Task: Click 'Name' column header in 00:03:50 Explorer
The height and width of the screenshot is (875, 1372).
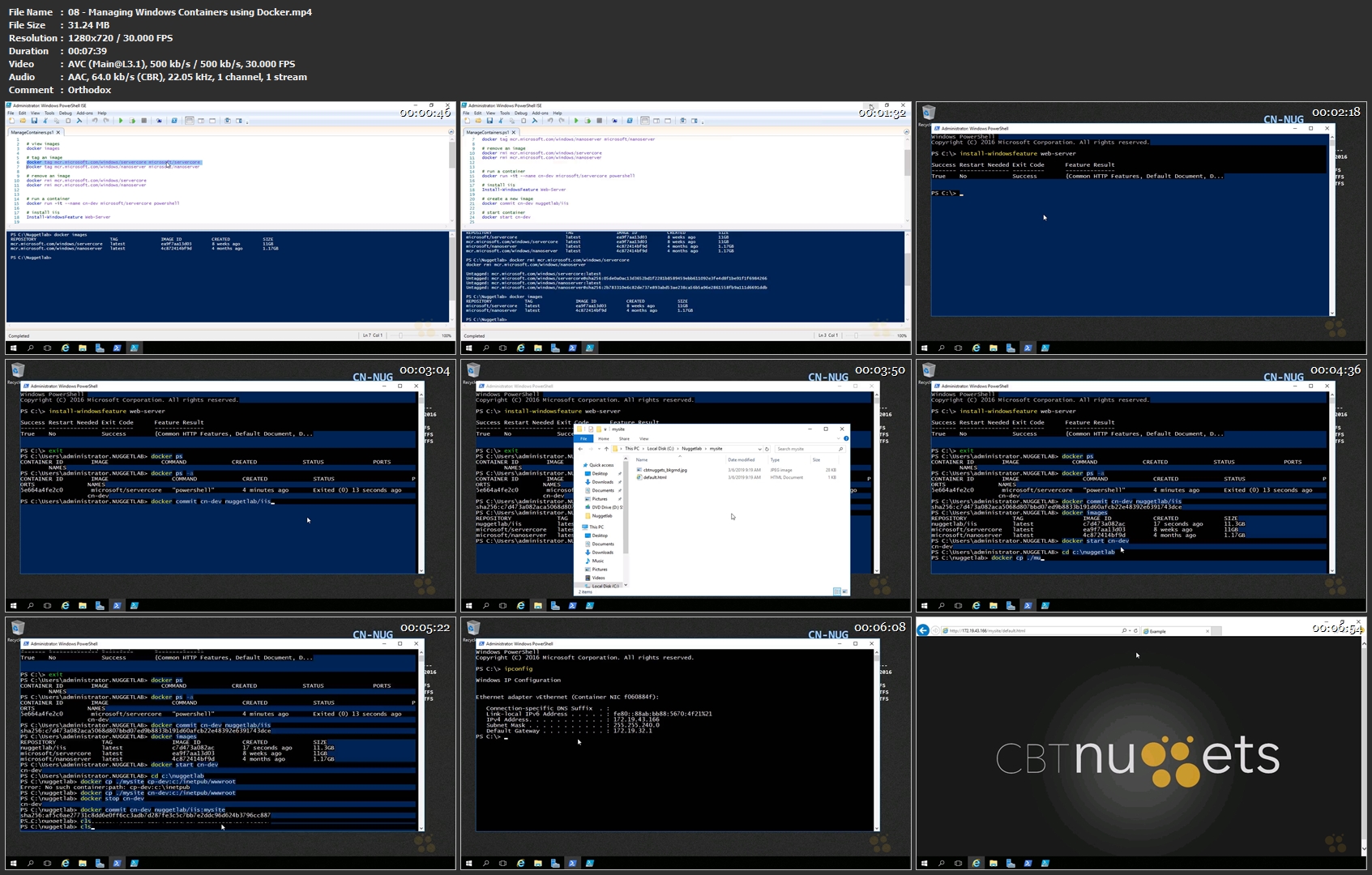Action: (x=643, y=459)
